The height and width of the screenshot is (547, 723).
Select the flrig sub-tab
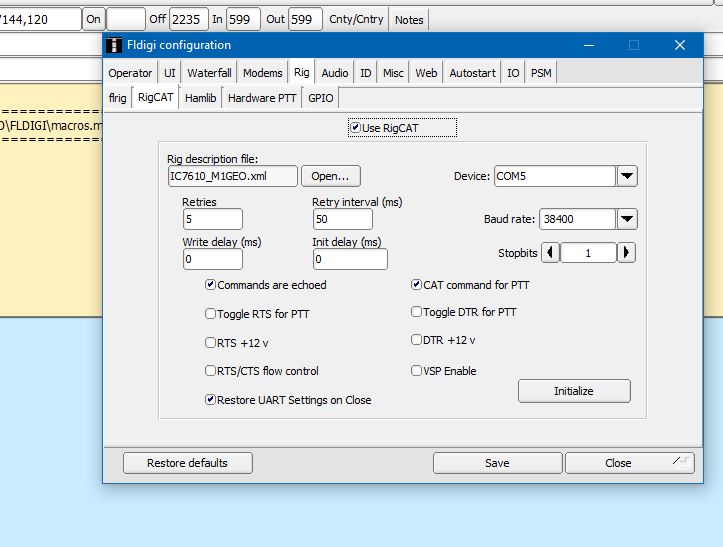(118, 98)
